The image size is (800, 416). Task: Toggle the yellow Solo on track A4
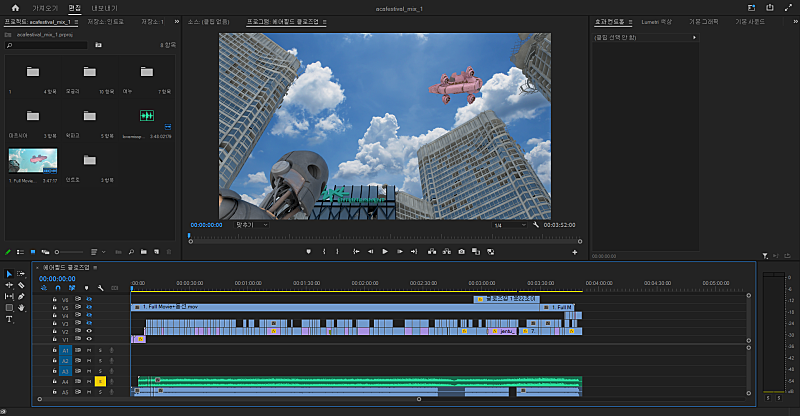(x=100, y=381)
